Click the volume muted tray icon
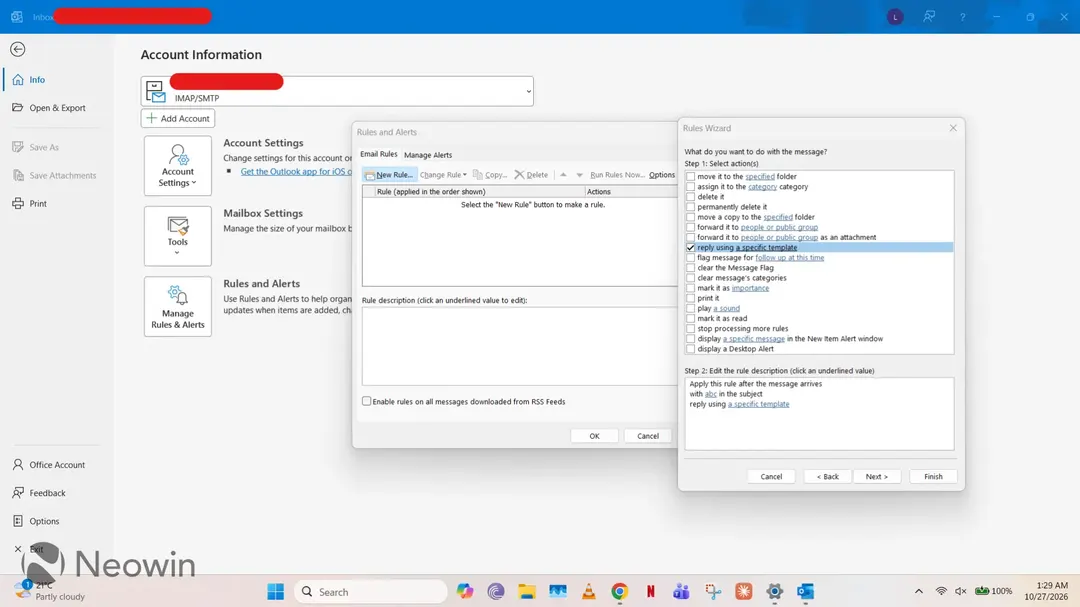Image resolution: width=1080 pixels, height=607 pixels. click(961, 591)
